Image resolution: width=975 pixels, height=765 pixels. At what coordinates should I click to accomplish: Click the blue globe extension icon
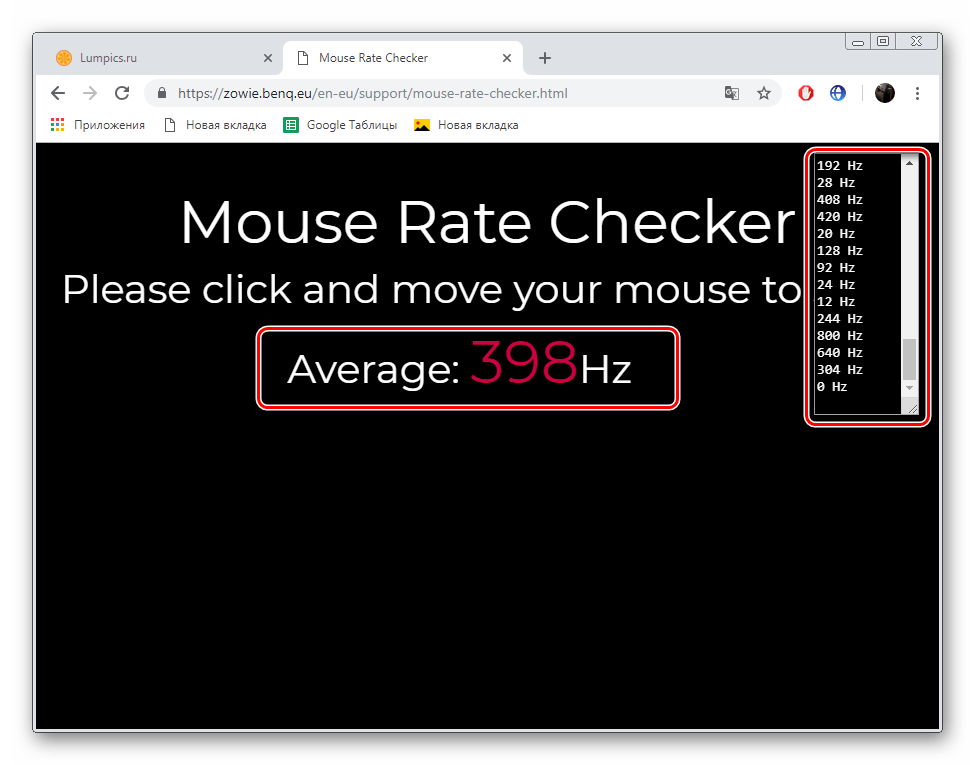(838, 93)
